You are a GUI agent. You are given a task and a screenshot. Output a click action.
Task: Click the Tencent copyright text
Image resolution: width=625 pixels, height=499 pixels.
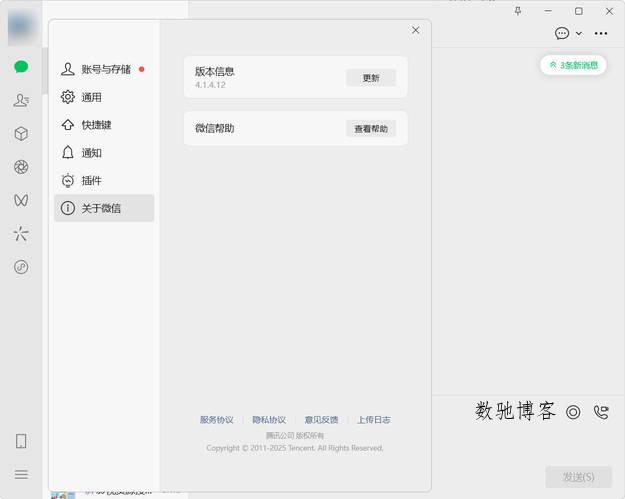[295, 448]
